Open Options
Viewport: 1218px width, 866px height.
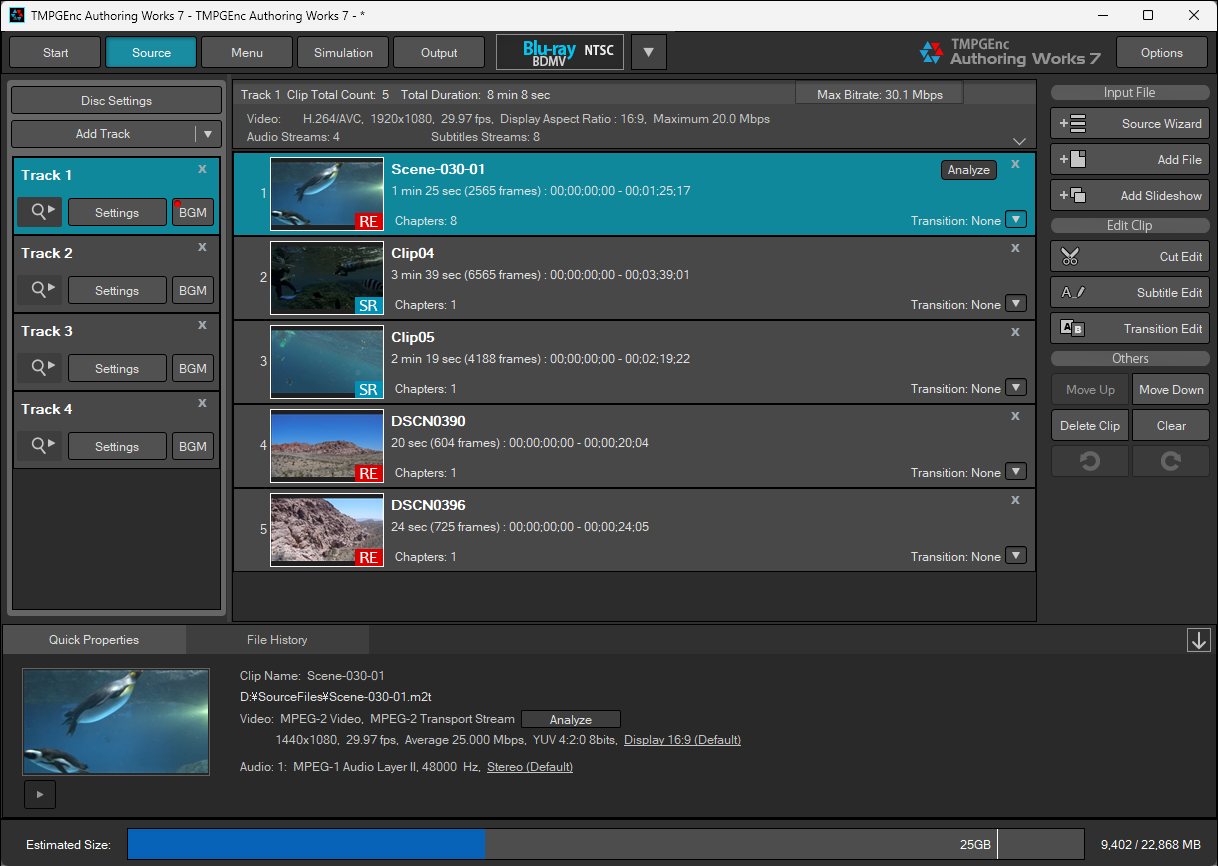[x=1162, y=53]
